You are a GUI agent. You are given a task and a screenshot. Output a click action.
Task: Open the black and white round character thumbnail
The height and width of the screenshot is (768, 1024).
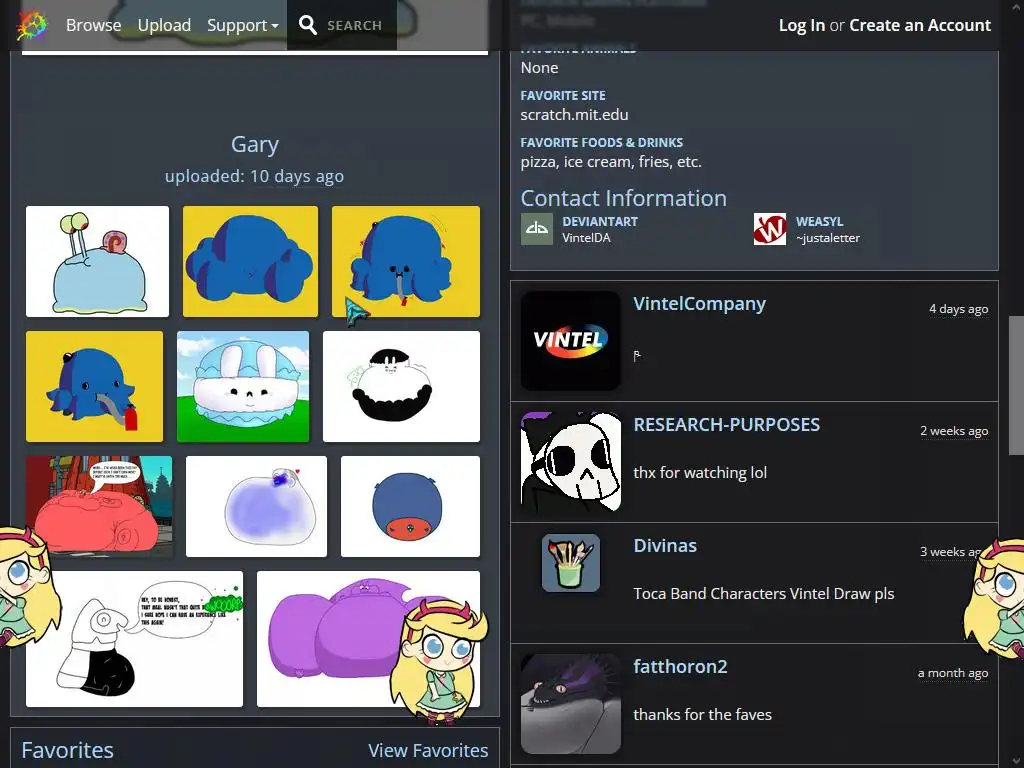pyautogui.click(x=401, y=386)
